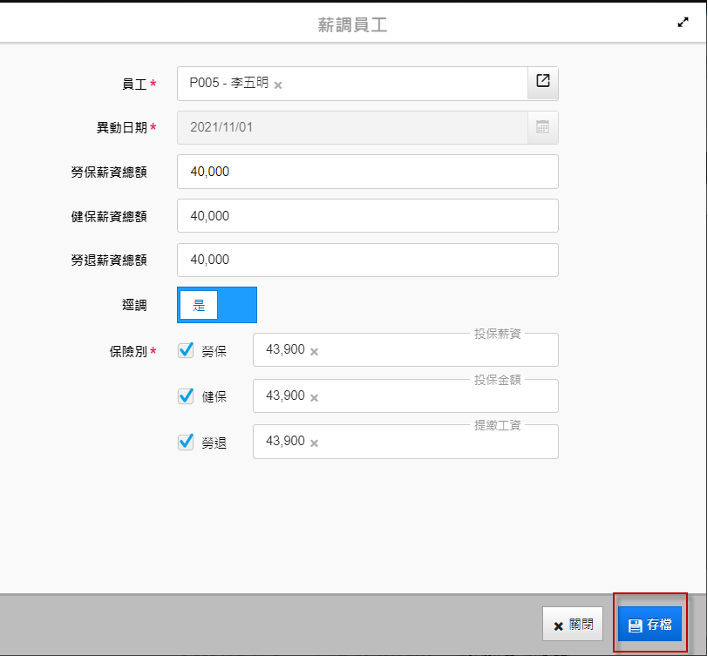Remove the selected employee P005 - 李五明
This screenshot has height=656, width=708.
[278, 85]
